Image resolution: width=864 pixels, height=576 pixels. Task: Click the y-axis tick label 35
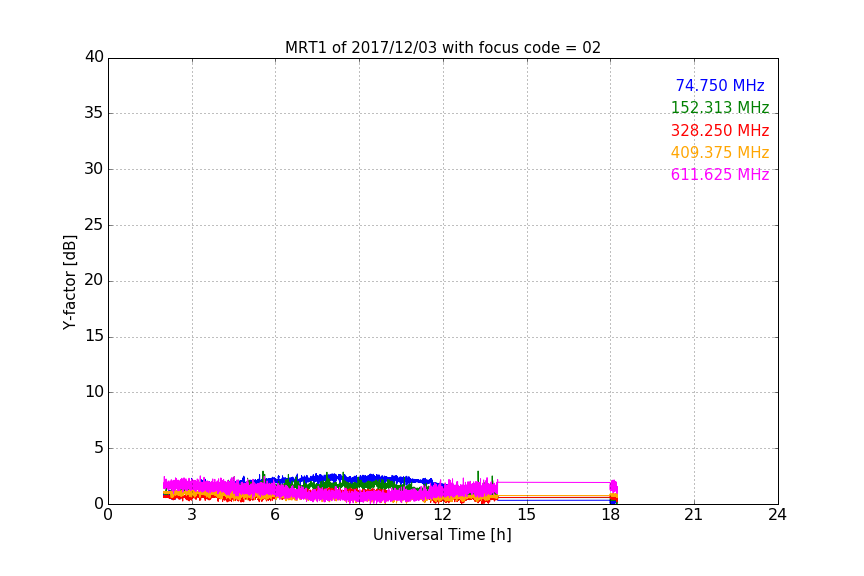94,113
